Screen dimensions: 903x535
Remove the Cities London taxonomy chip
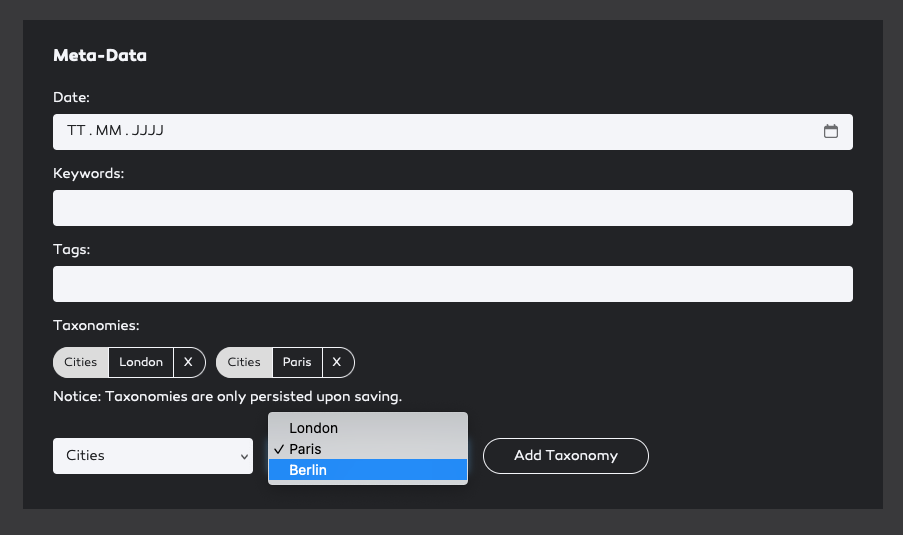pyautogui.click(x=188, y=362)
